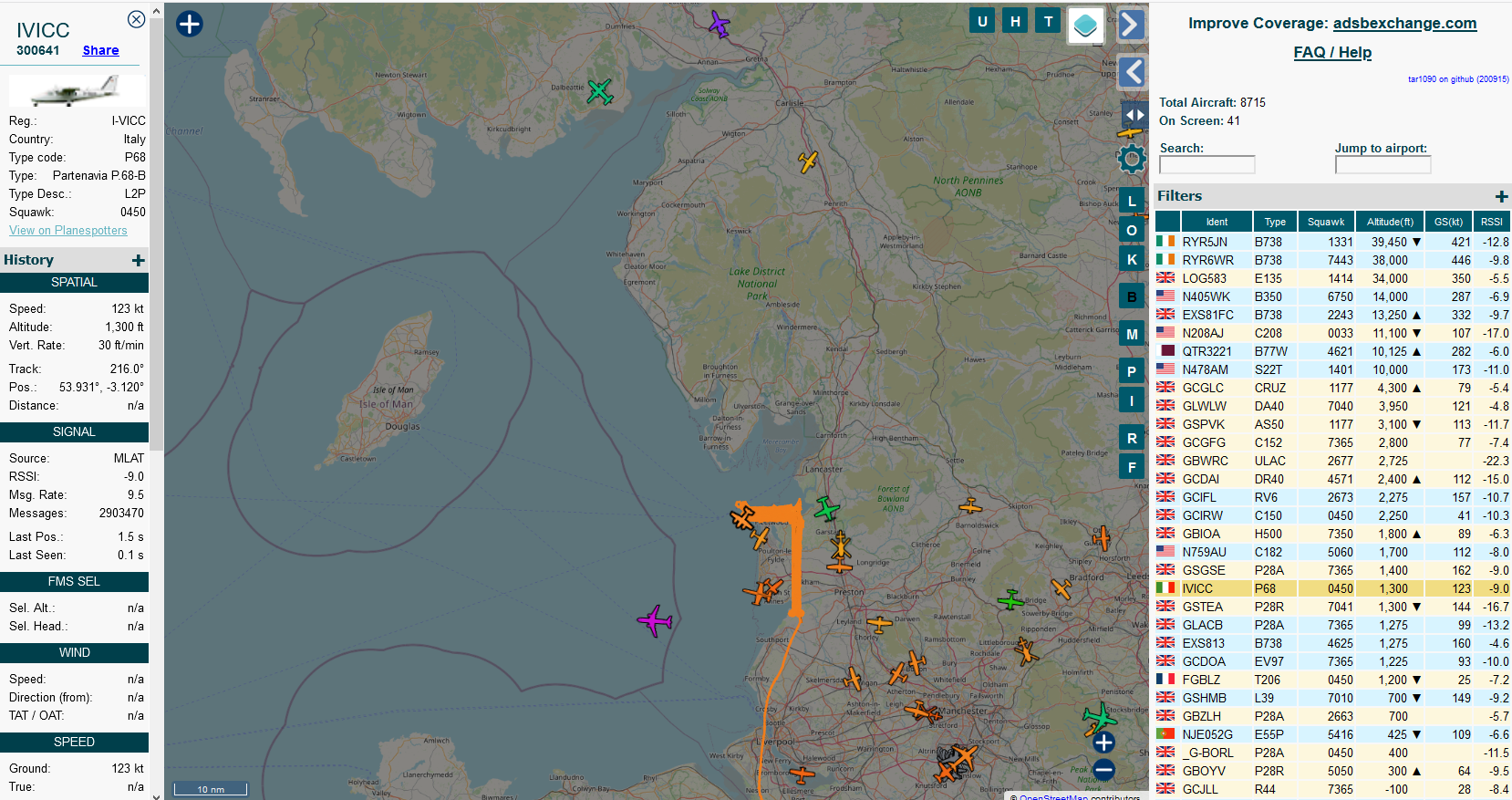Select the GSTEA row in aircraft table

1332,607
